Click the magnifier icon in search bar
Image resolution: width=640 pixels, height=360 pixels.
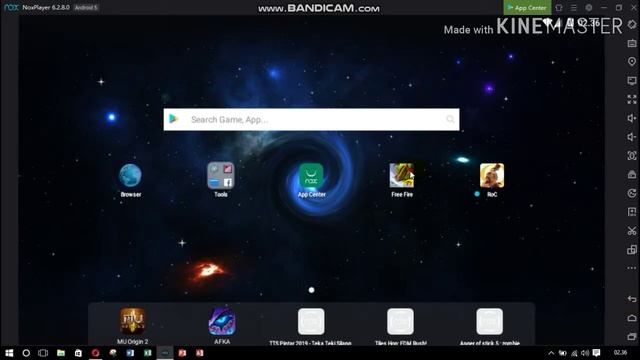pos(450,119)
